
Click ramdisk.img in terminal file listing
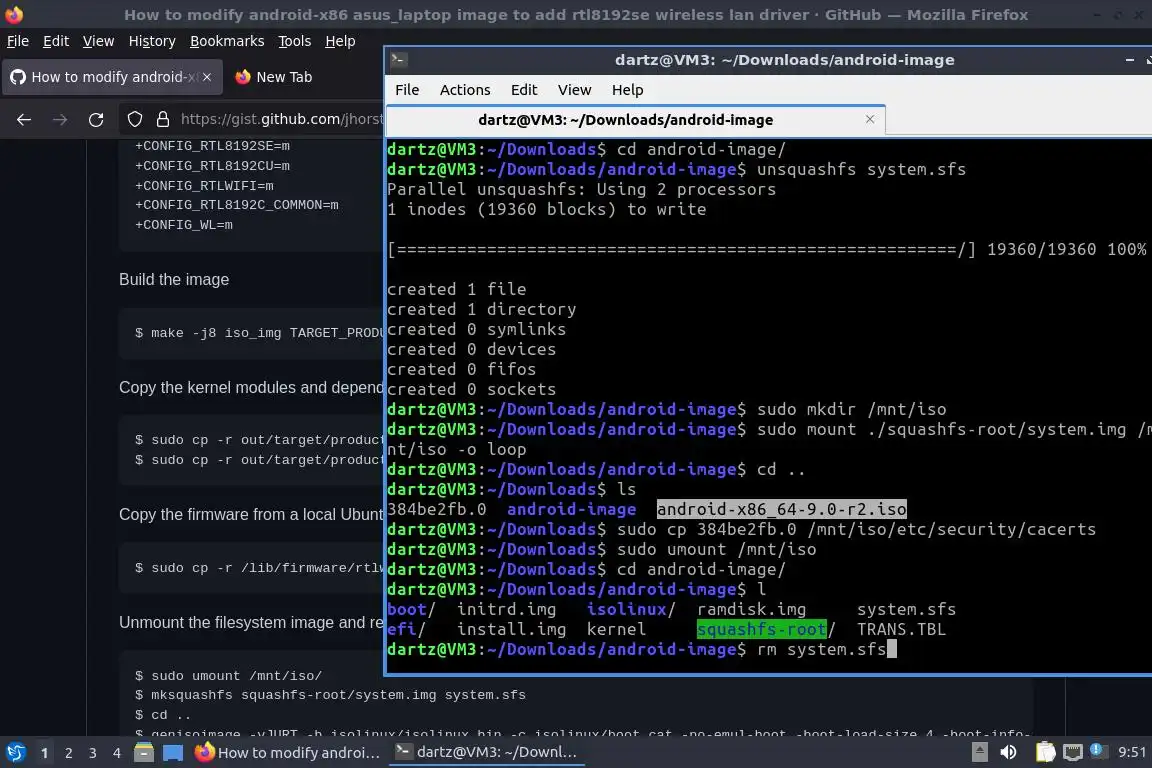752,609
